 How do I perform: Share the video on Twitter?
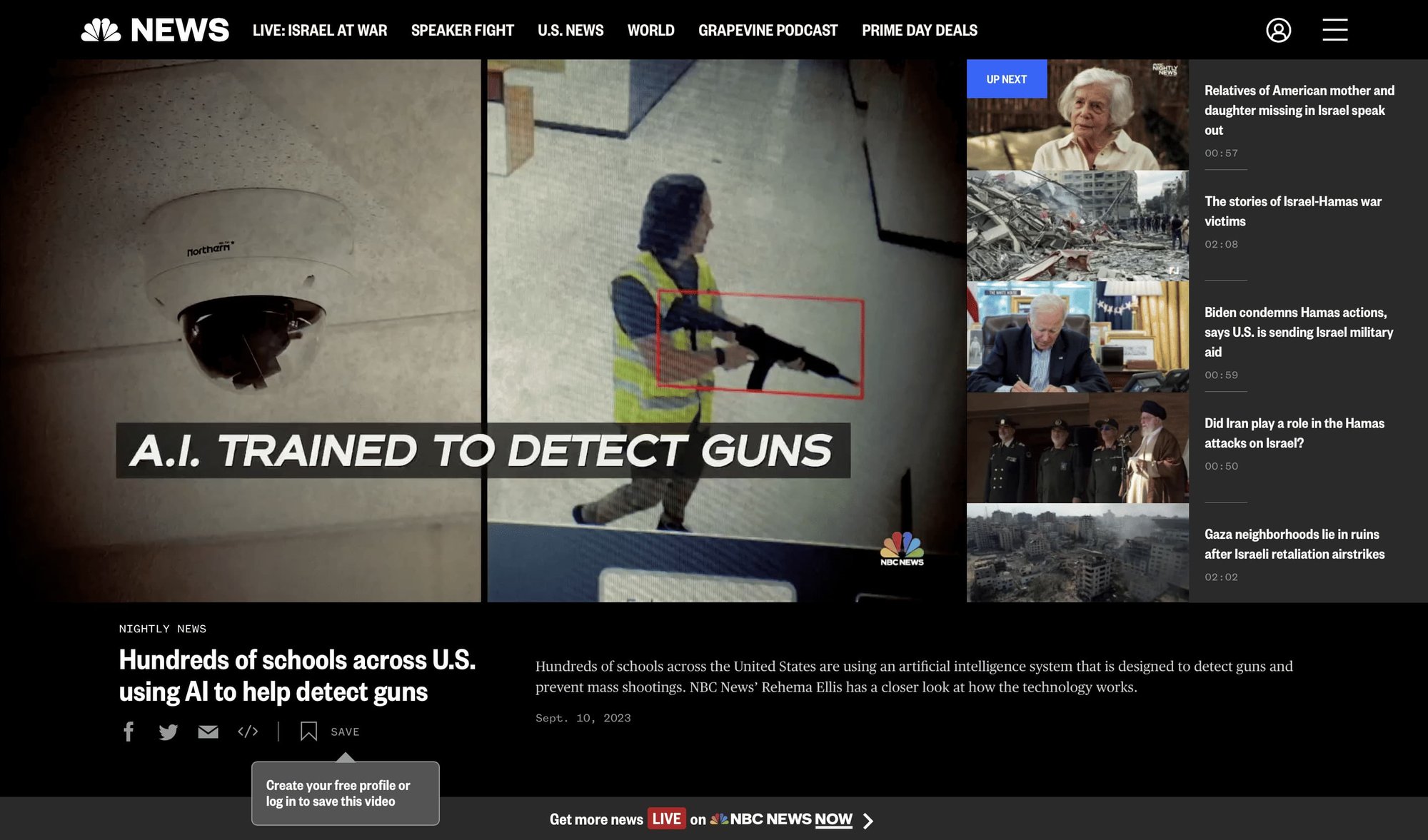click(x=169, y=732)
